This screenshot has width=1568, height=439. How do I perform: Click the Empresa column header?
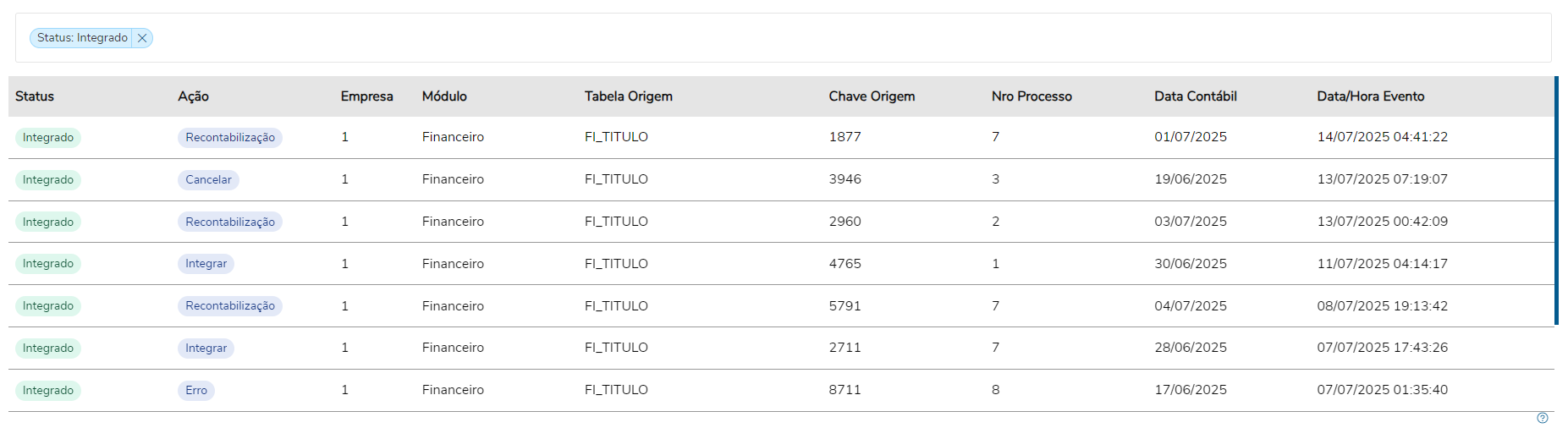(x=366, y=96)
